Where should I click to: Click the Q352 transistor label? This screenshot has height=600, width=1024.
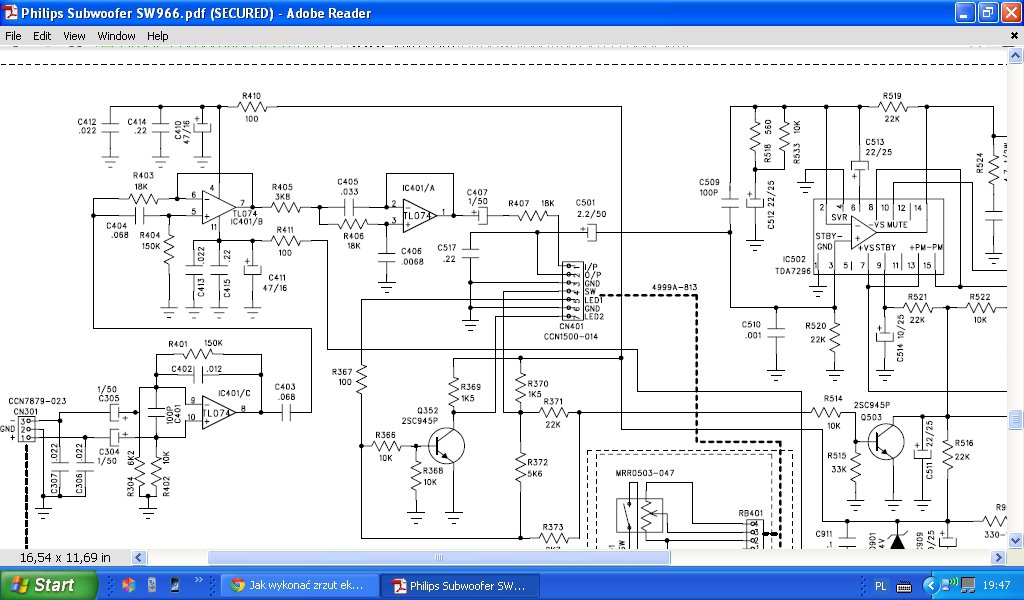(x=428, y=410)
